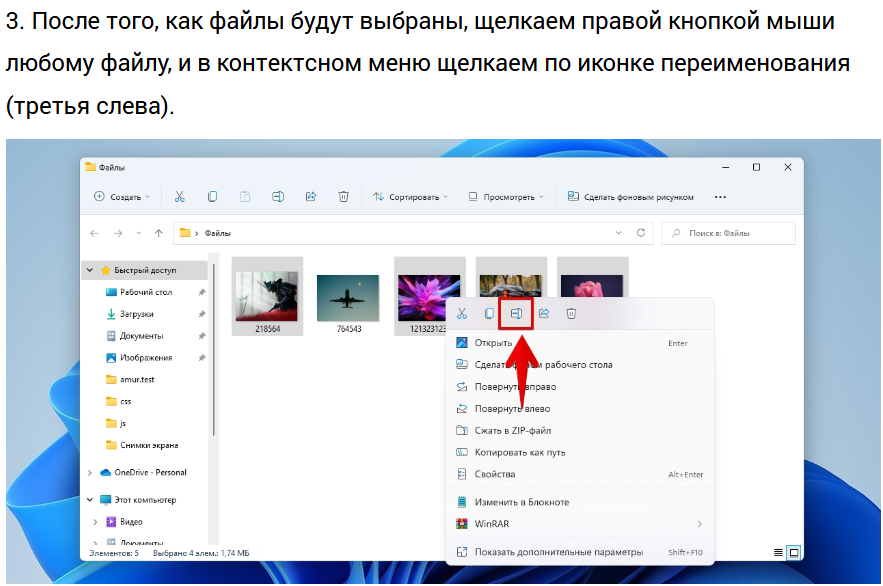Choose Открыть in the context menu
The width and height of the screenshot is (883, 586).
[x=580, y=343]
